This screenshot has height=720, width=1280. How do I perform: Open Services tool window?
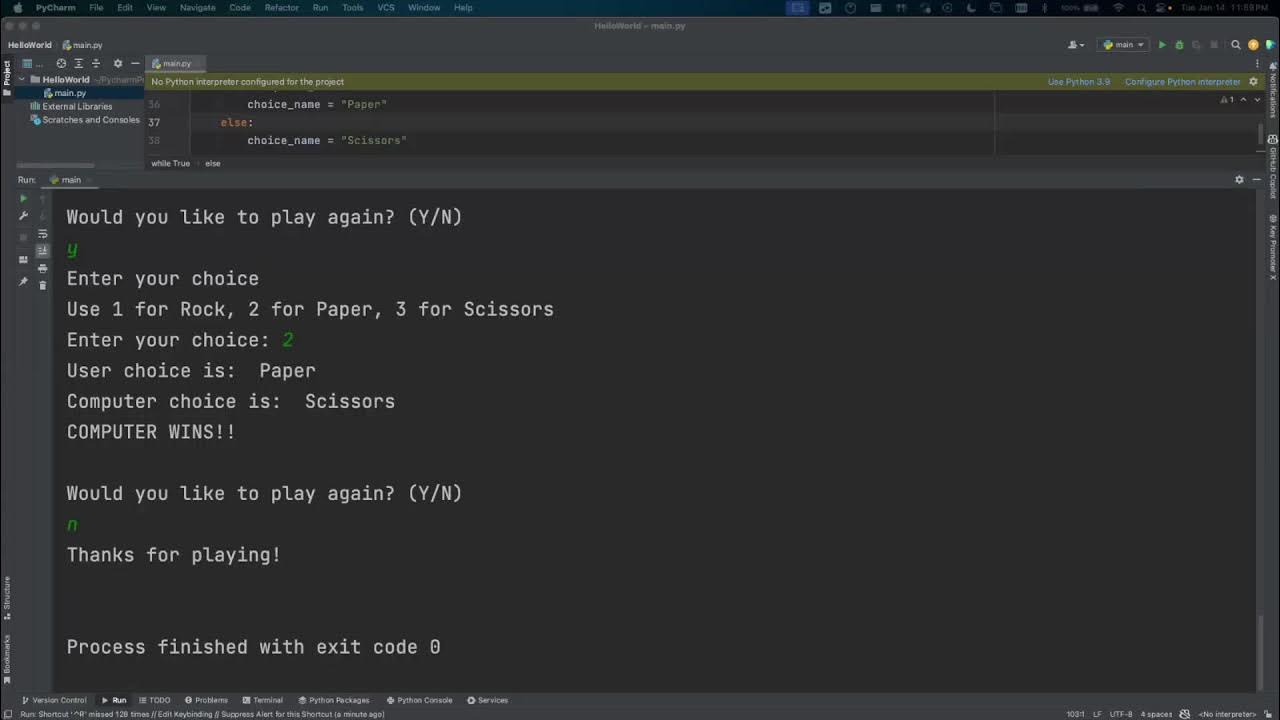[x=487, y=700]
